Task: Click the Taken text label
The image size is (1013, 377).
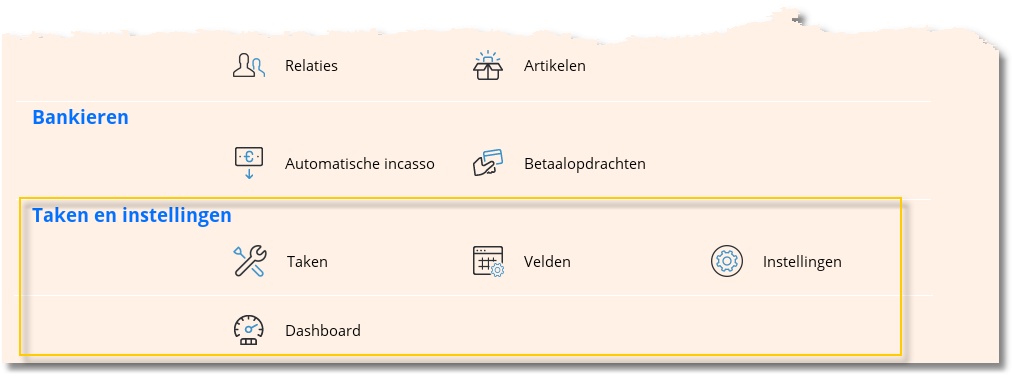Action: (308, 262)
